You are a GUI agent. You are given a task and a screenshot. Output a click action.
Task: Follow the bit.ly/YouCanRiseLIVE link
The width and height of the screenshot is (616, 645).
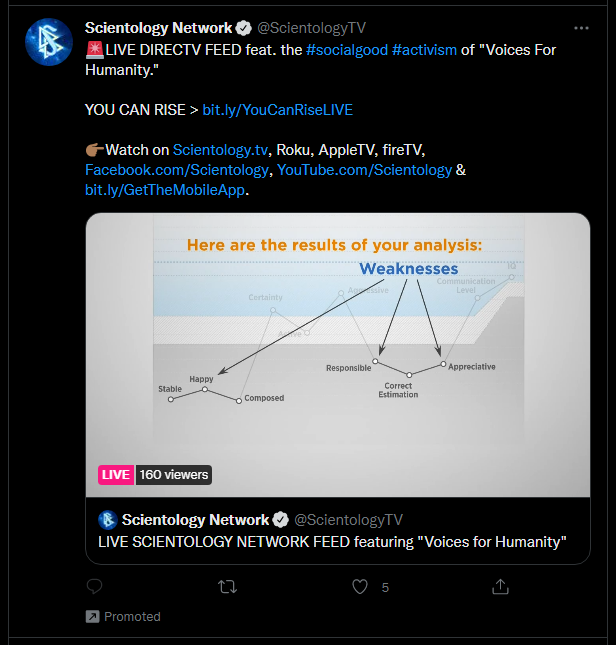(278, 110)
